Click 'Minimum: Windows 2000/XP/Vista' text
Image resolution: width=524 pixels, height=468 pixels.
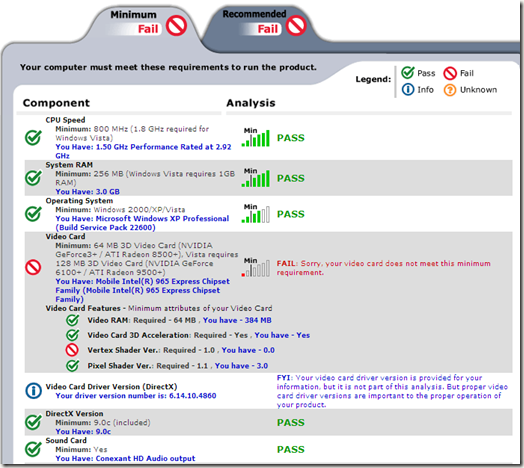[120, 210]
